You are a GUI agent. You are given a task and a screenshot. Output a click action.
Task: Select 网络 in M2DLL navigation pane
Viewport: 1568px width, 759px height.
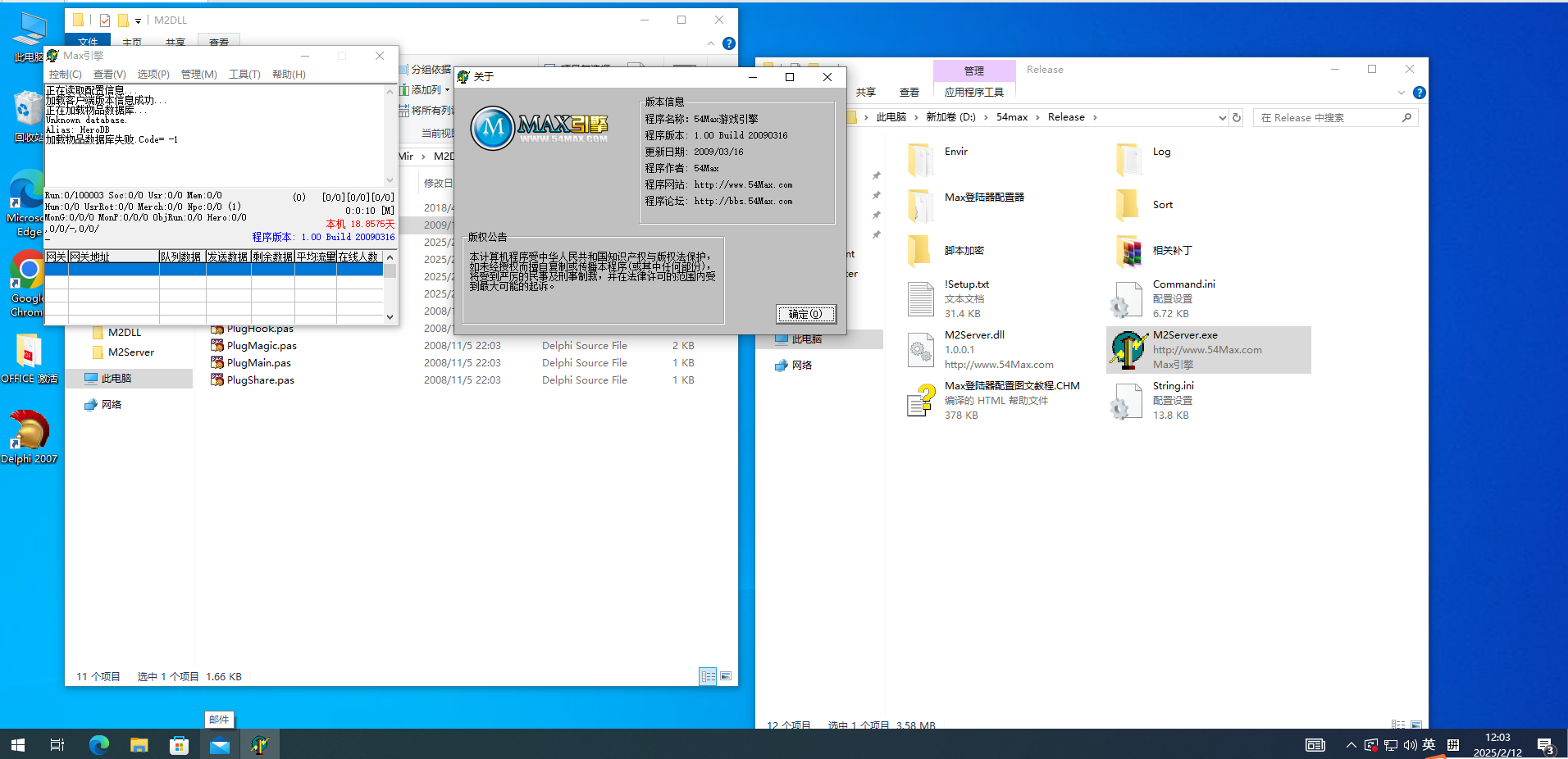(112, 405)
